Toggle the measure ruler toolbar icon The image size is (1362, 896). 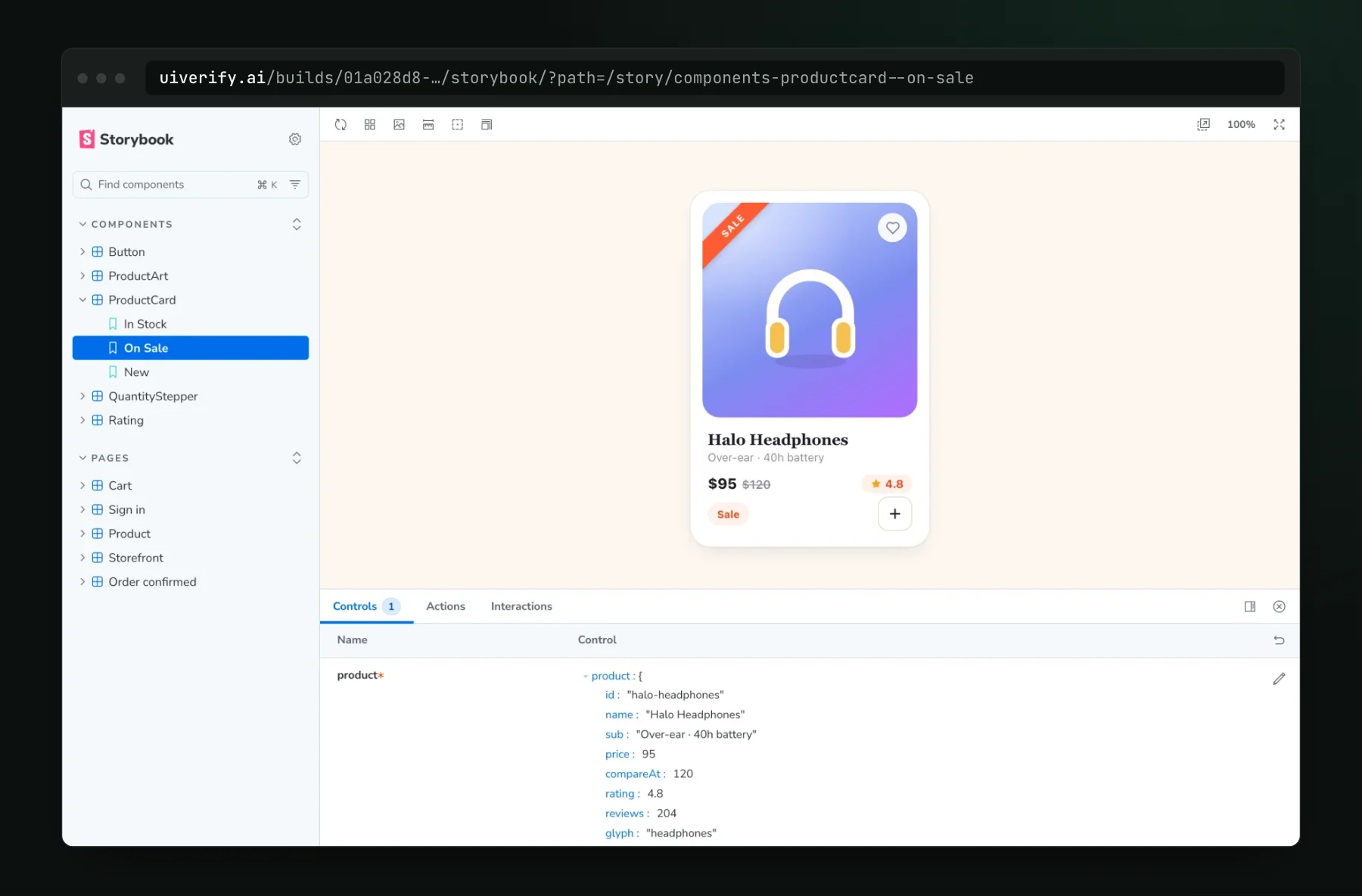coord(428,125)
